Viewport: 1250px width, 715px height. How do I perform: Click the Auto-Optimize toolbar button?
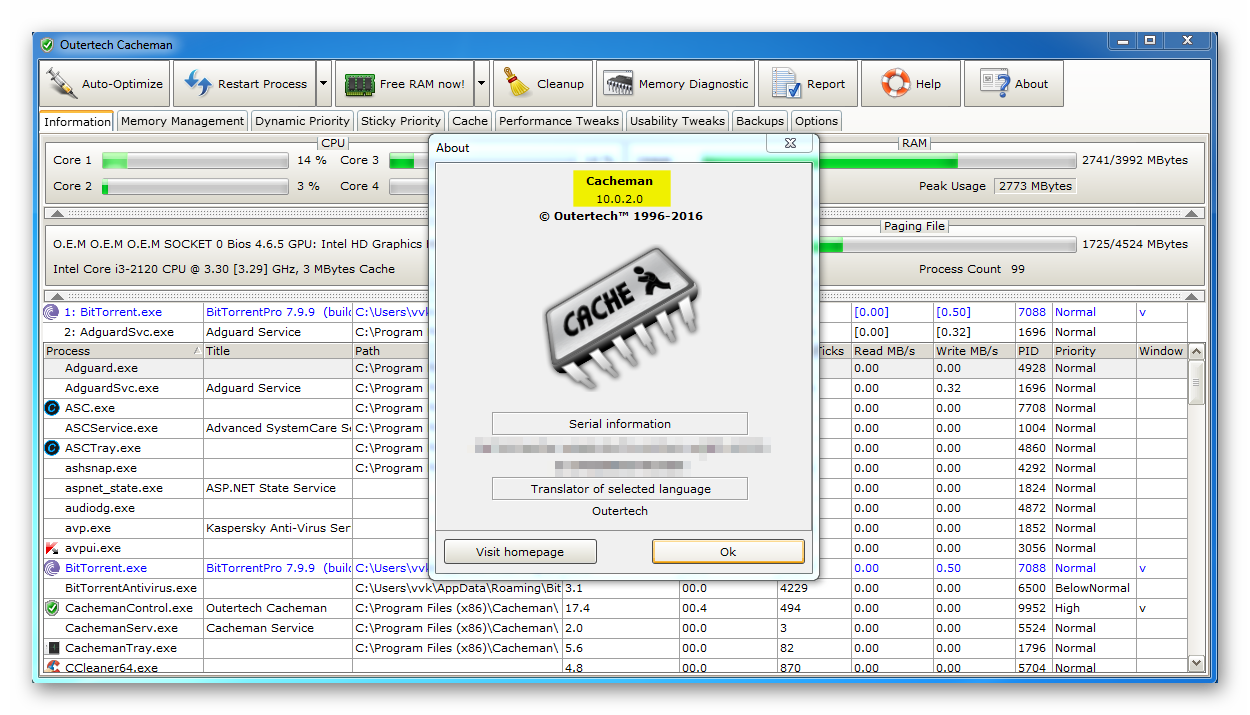click(105, 84)
